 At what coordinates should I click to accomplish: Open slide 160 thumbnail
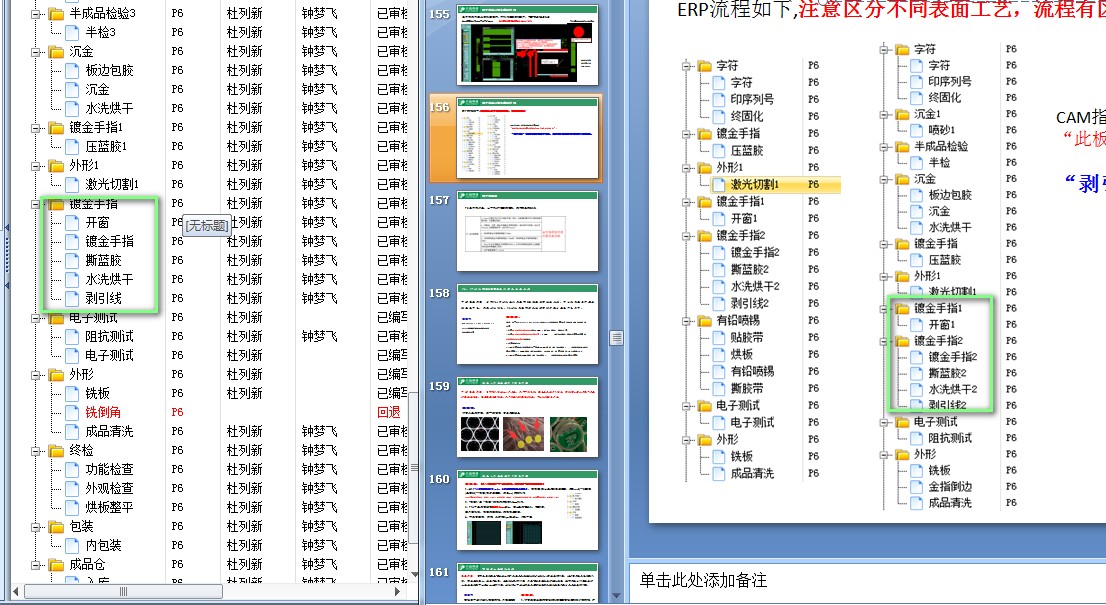[x=527, y=511]
